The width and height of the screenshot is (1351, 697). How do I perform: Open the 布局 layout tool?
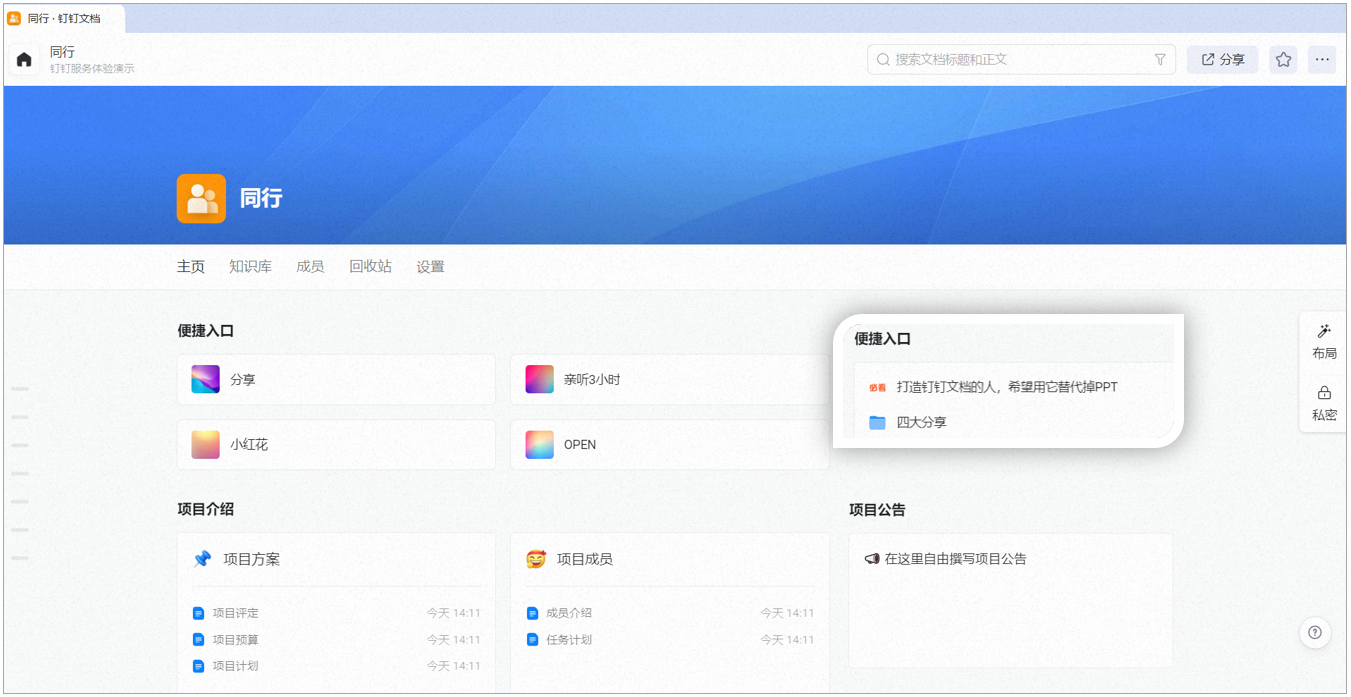(1324, 342)
